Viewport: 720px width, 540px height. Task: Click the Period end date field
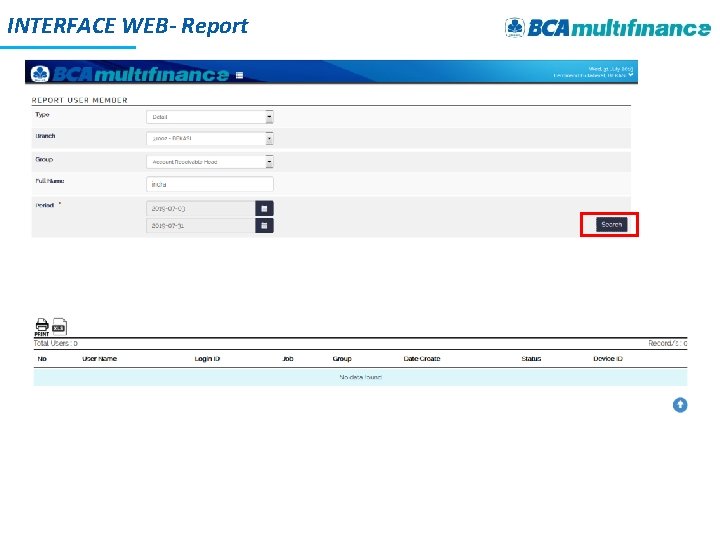(x=201, y=225)
